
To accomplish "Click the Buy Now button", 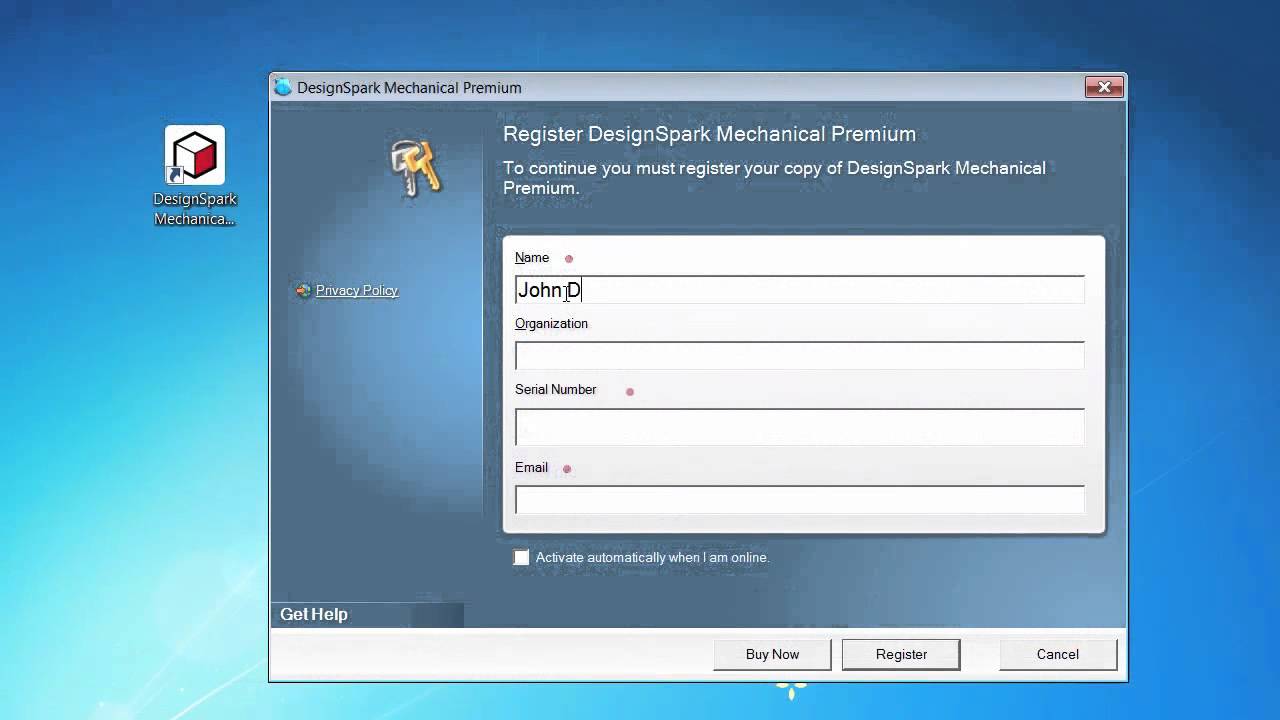I will click(772, 654).
